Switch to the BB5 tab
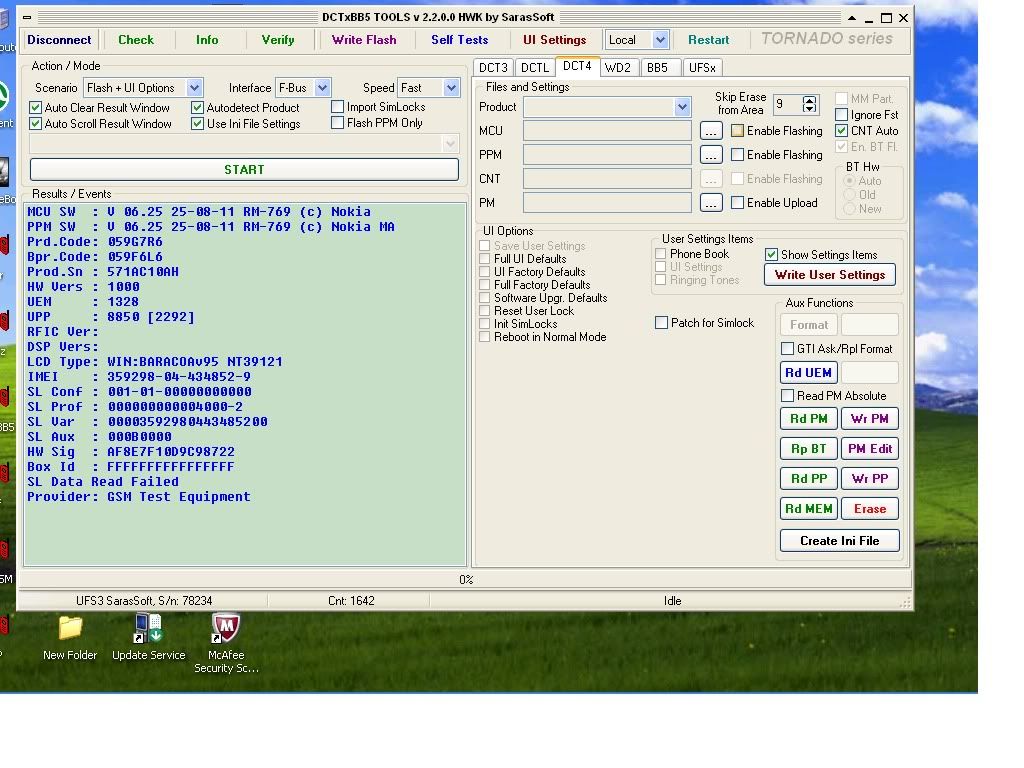The height and width of the screenshot is (768, 1024). click(x=657, y=68)
